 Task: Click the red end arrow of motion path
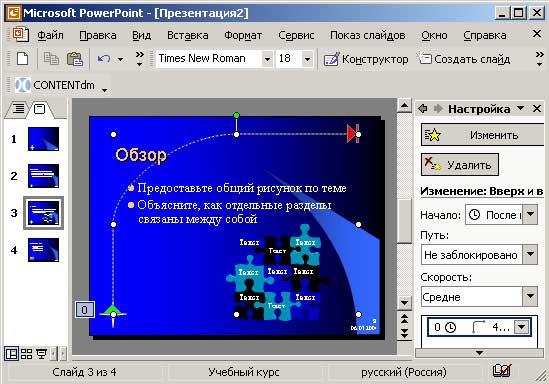pyautogui.click(x=353, y=134)
